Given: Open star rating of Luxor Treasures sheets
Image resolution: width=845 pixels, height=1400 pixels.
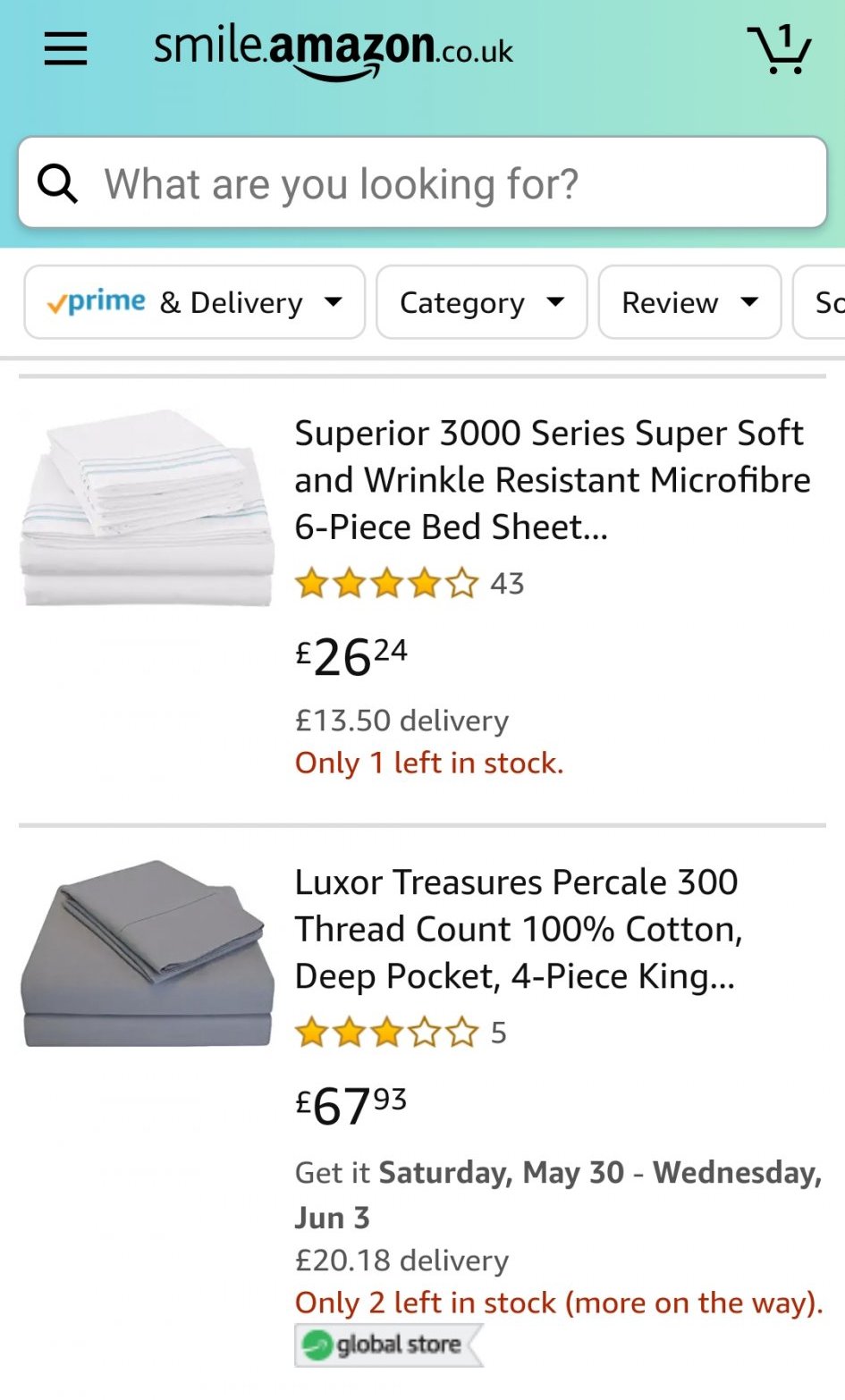Looking at the screenshot, I should (386, 1033).
